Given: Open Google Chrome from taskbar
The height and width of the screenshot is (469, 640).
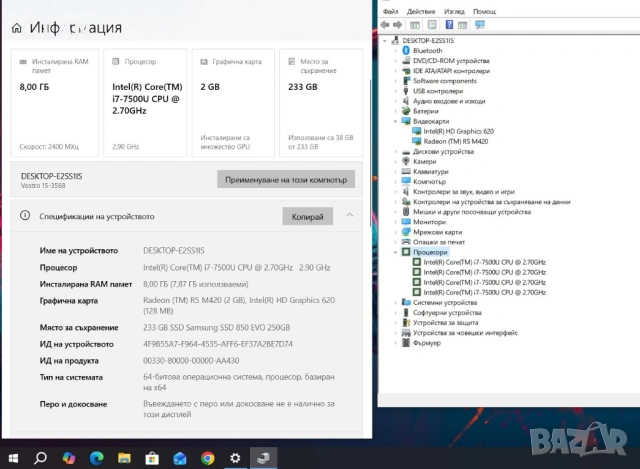Looking at the screenshot, I should 207,458.
